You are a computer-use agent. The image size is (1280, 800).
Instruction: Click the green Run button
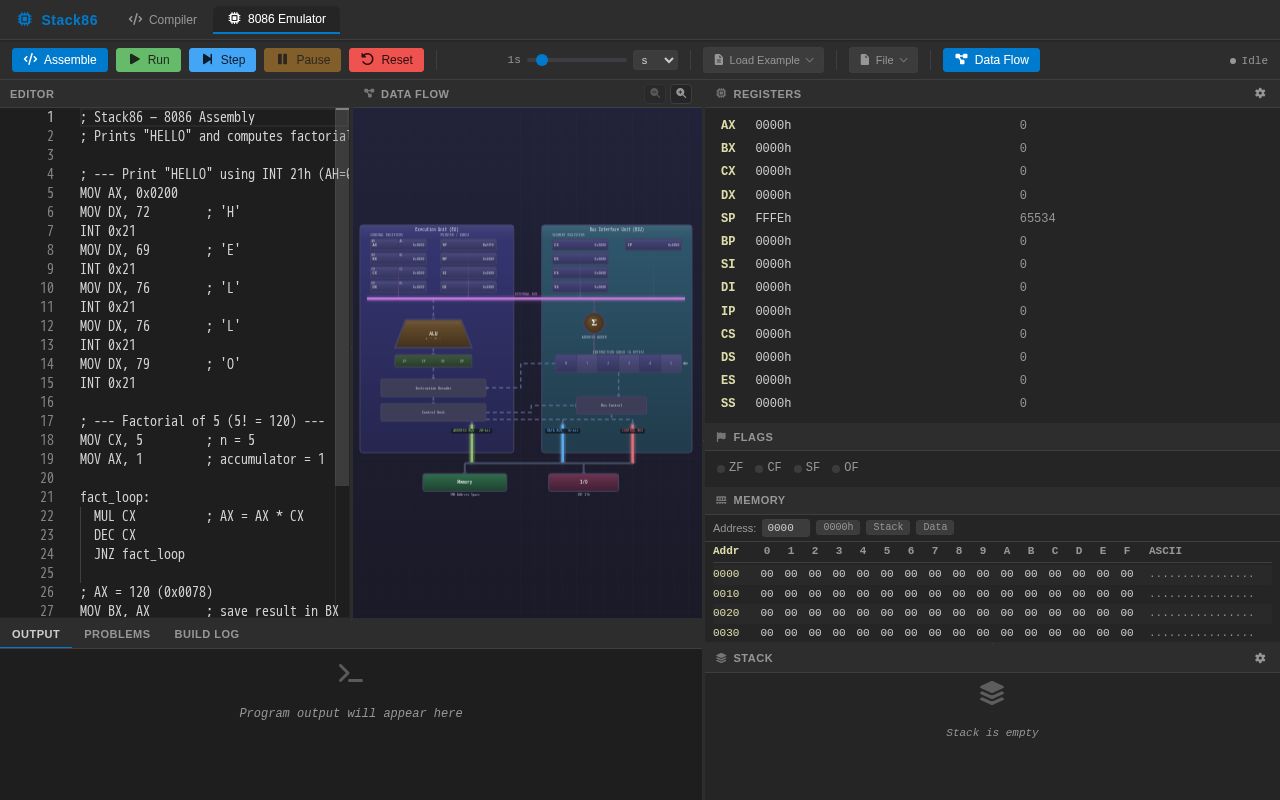click(x=148, y=60)
